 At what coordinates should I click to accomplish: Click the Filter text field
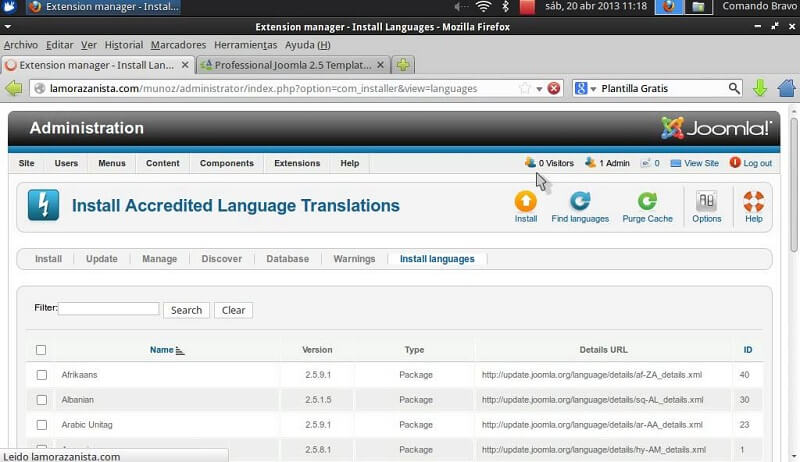pyautogui.click(x=109, y=309)
